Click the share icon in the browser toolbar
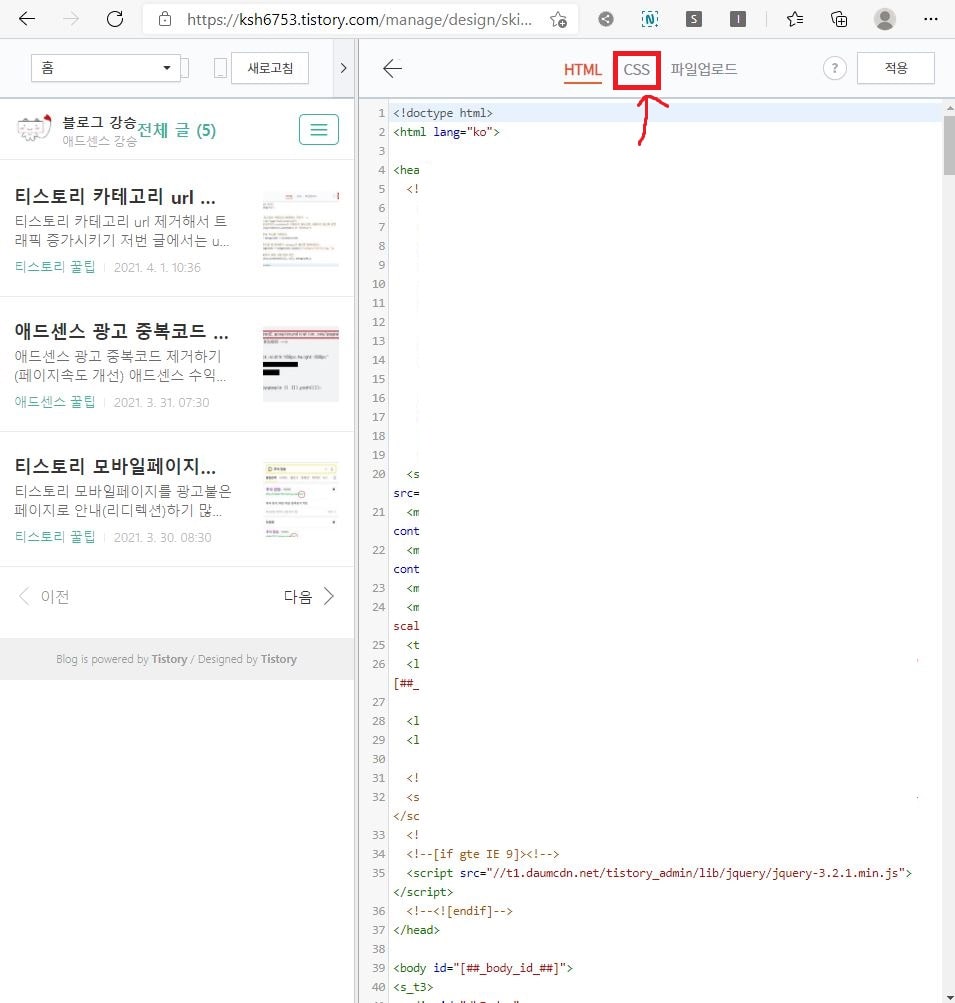 [604, 18]
